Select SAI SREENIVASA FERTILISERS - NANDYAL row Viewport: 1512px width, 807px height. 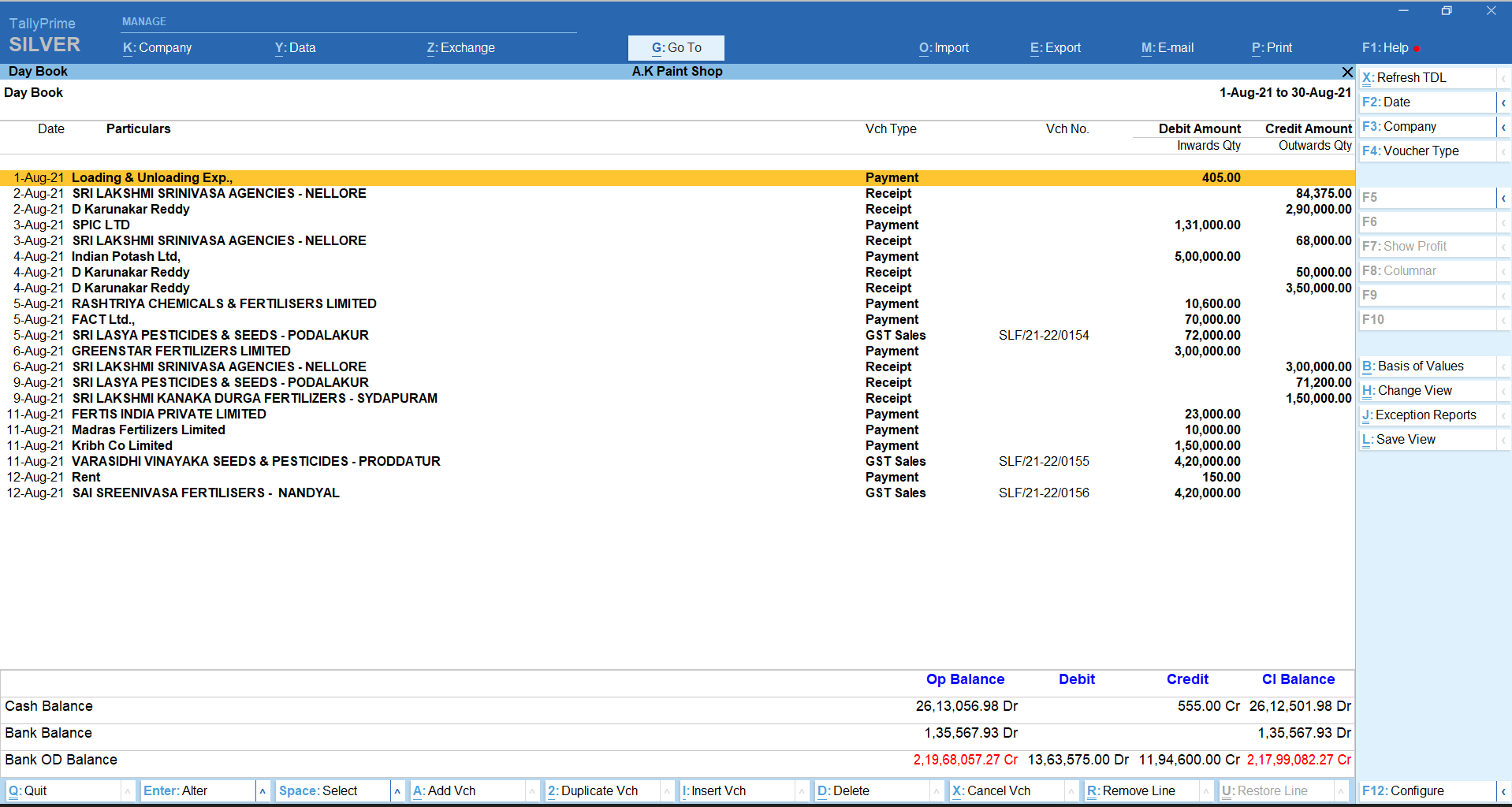tap(677, 493)
